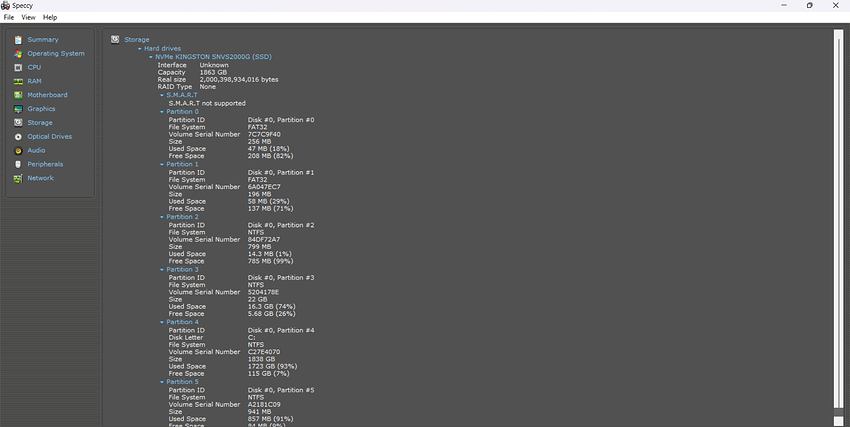Image resolution: width=850 pixels, height=427 pixels.
Task: Collapse Partition 4 details
Action: (x=162, y=322)
